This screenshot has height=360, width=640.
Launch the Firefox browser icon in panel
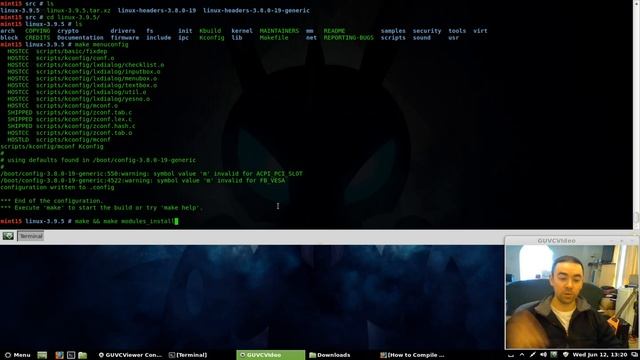click(x=59, y=355)
